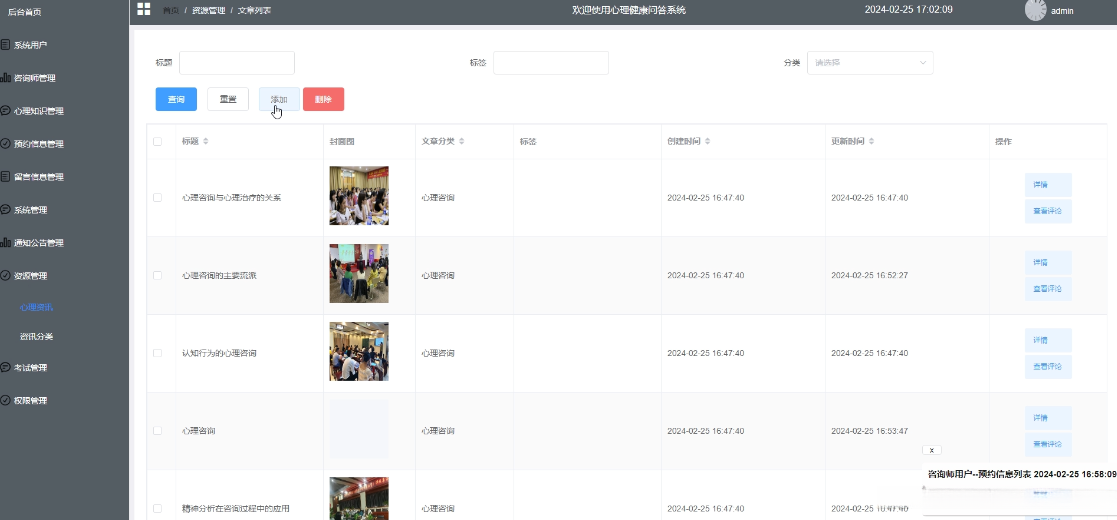Check the row titled 心理咨询
Image resolution: width=1117 pixels, height=520 pixels.
click(157, 430)
